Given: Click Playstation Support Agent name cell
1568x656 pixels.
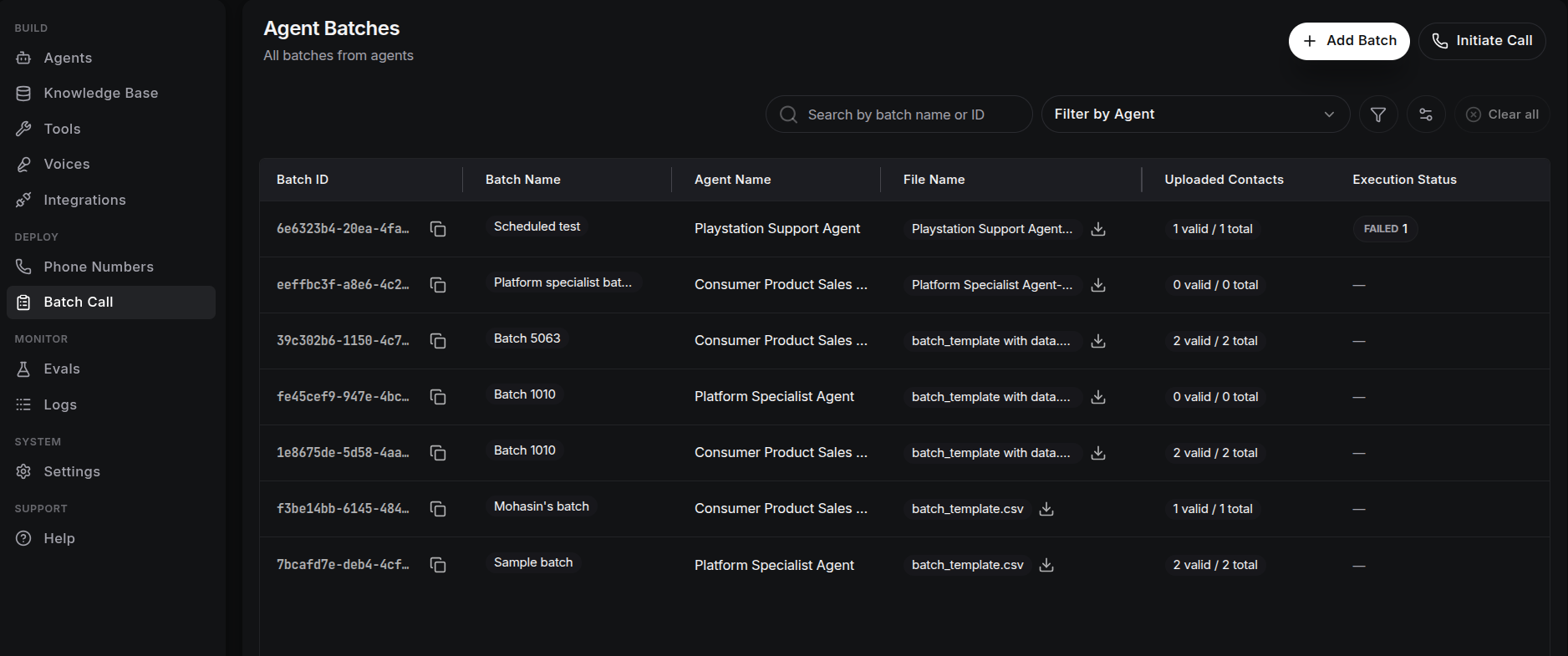Looking at the screenshot, I should click(x=777, y=229).
